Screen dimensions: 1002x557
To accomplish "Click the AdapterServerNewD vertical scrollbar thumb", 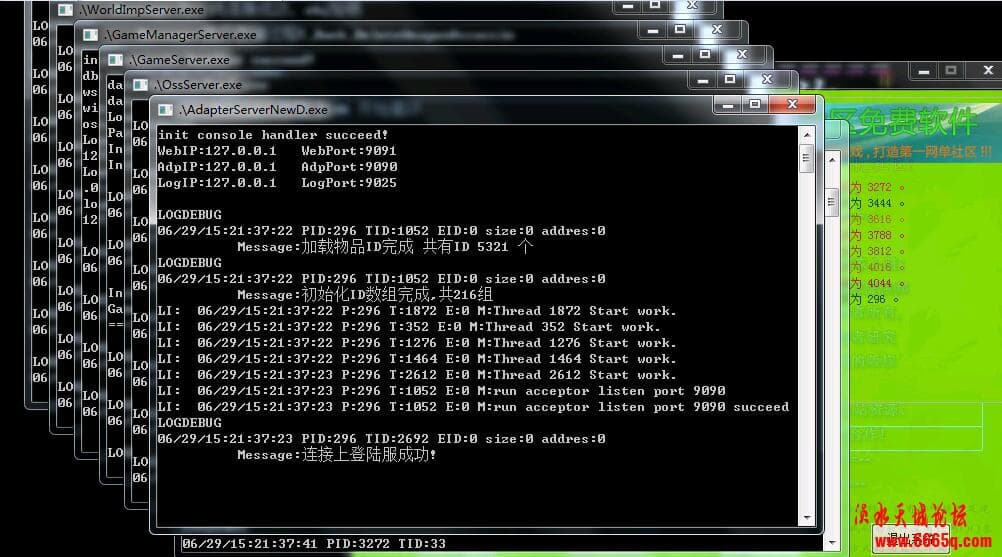I will (x=806, y=158).
